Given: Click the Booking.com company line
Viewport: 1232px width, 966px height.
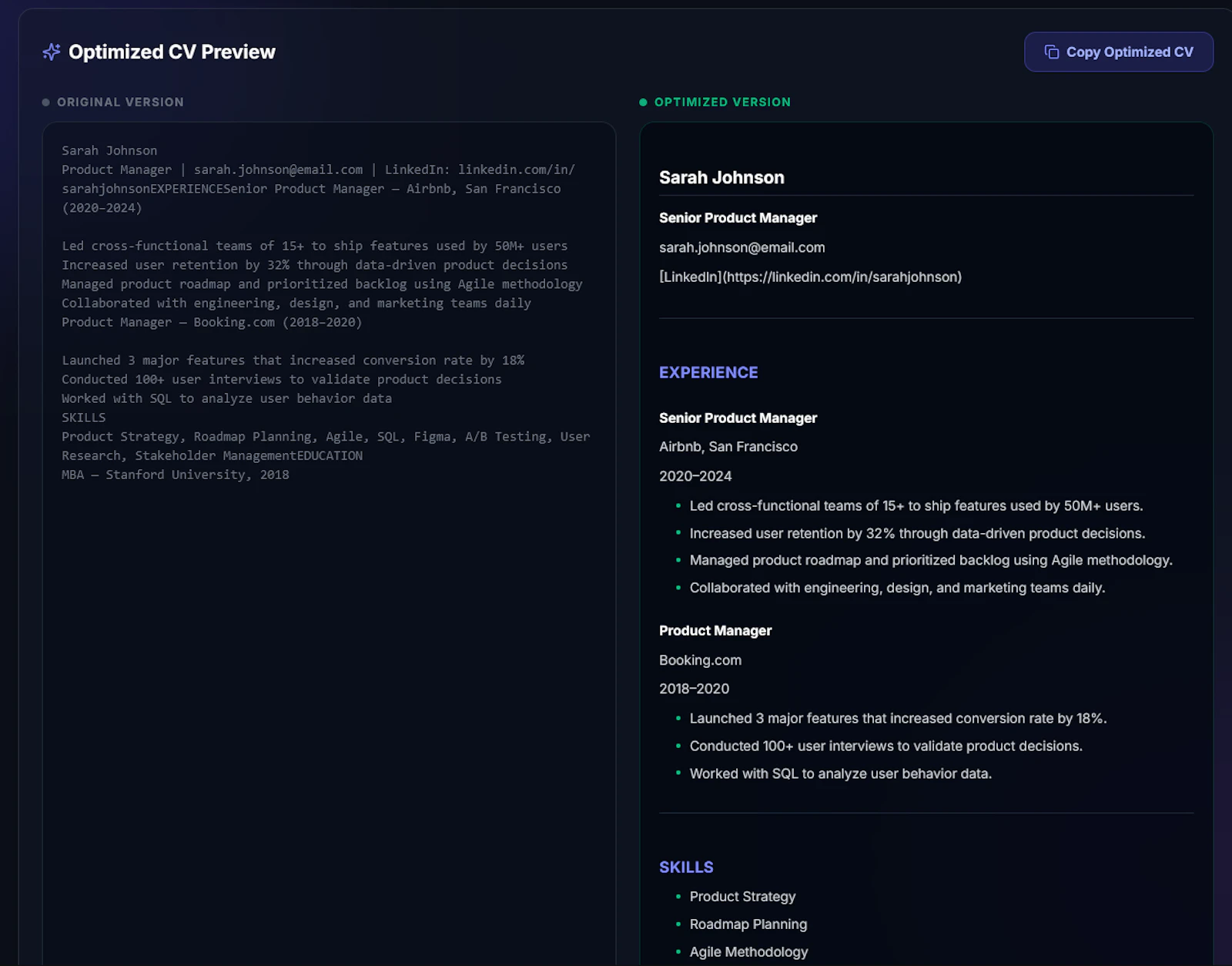Looking at the screenshot, I should pyautogui.click(x=700, y=660).
